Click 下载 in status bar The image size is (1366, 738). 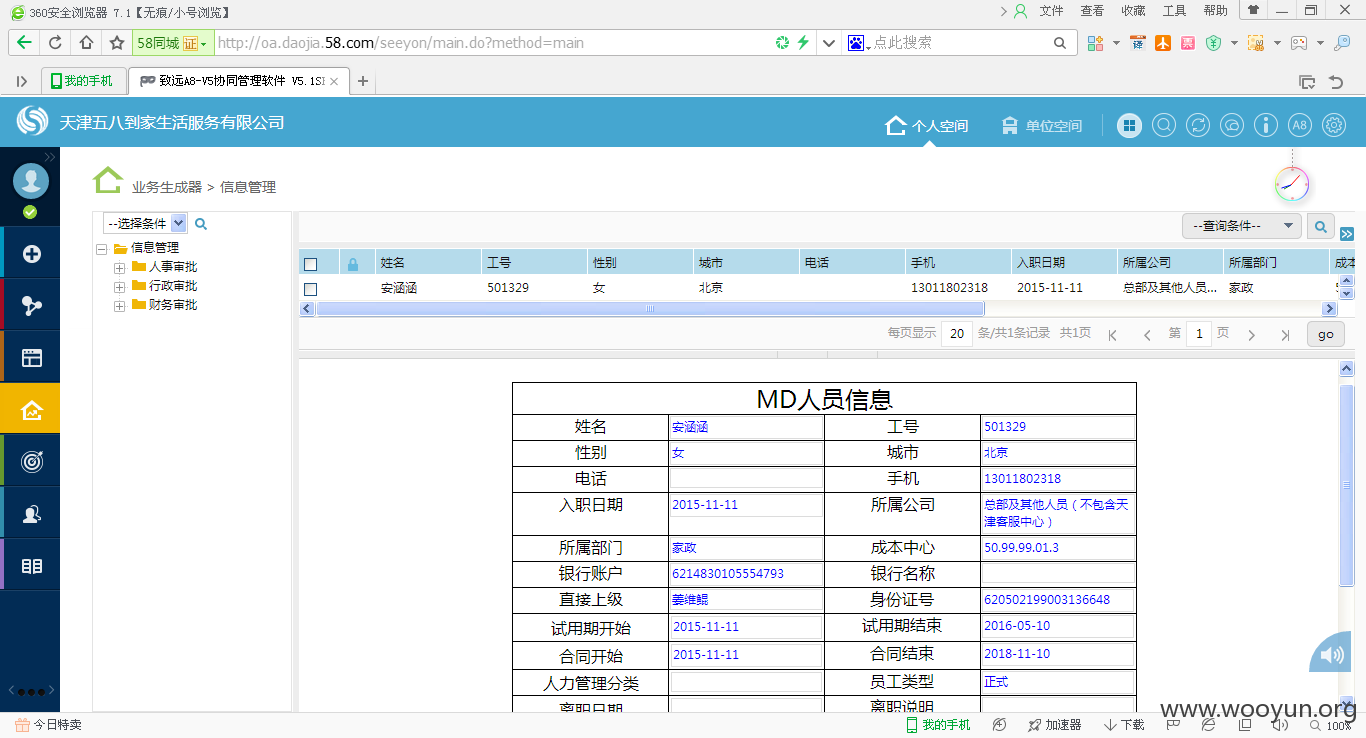pyautogui.click(x=1124, y=725)
